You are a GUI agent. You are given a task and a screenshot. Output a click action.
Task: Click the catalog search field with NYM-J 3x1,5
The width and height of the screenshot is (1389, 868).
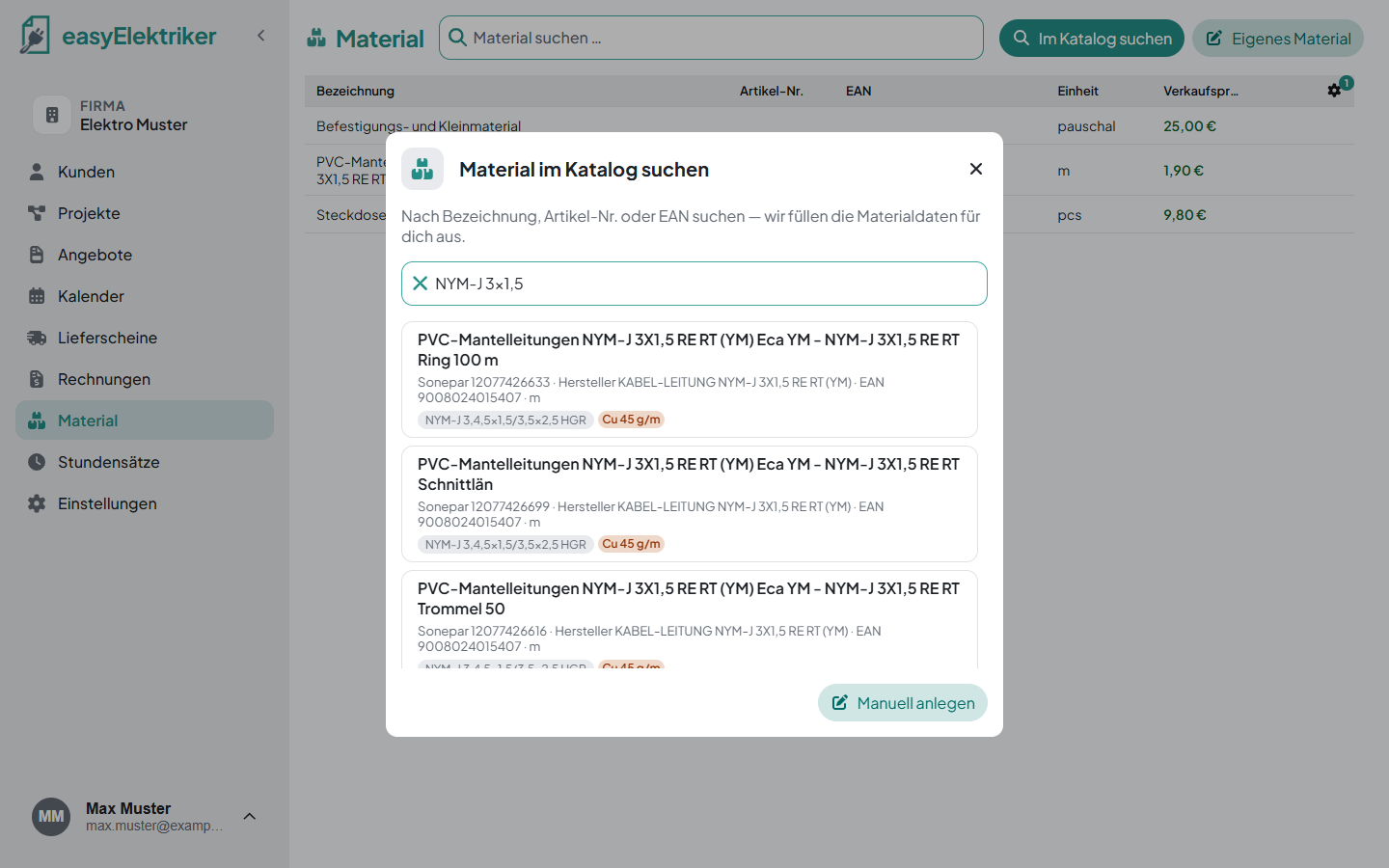click(694, 284)
